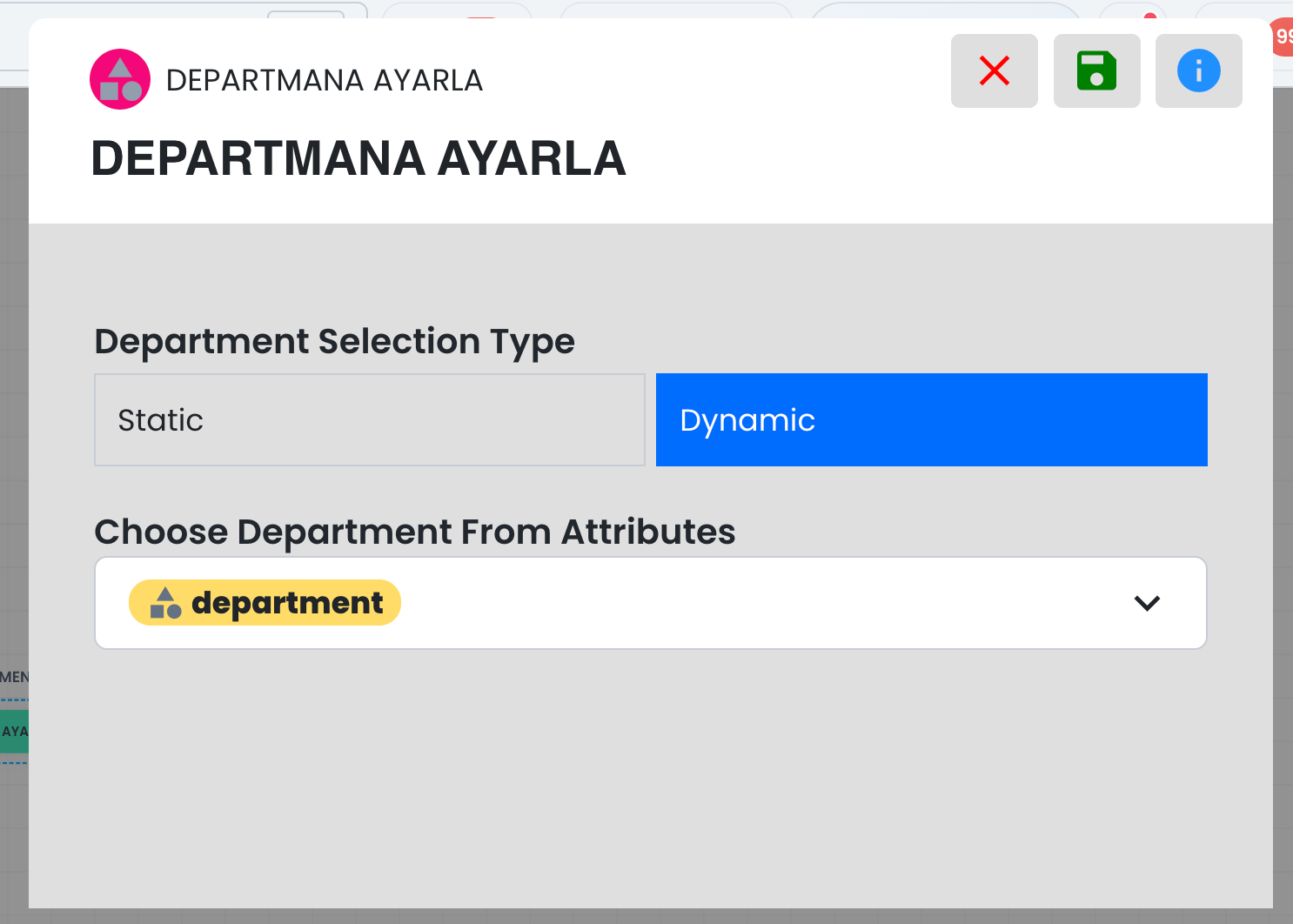Click shapes icon inside the department tag
This screenshot has width=1293, height=924.
click(165, 603)
